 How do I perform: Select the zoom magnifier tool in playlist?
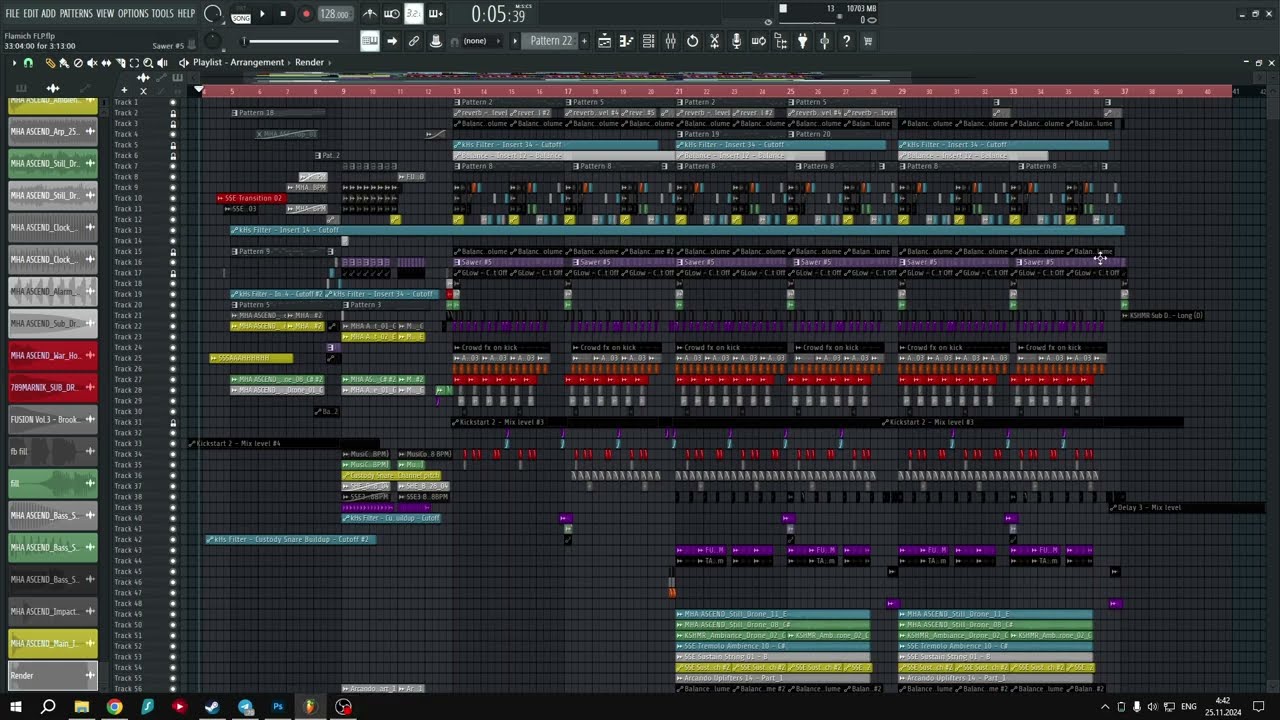(x=148, y=63)
